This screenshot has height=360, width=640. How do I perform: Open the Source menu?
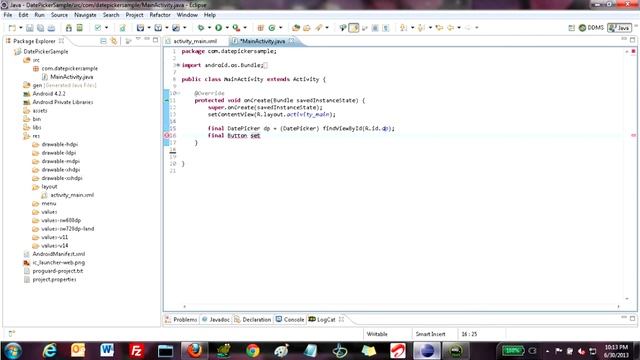tap(59, 15)
